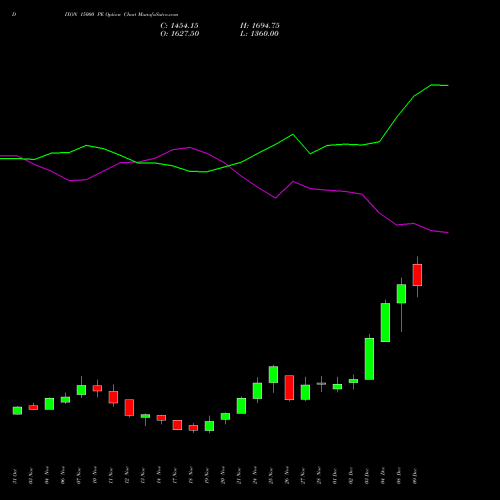Viewport: 500px width, 500px height.
Task: Click the tall green candlestick above 03 Dec
Action: pyautogui.click(x=369, y=359)
